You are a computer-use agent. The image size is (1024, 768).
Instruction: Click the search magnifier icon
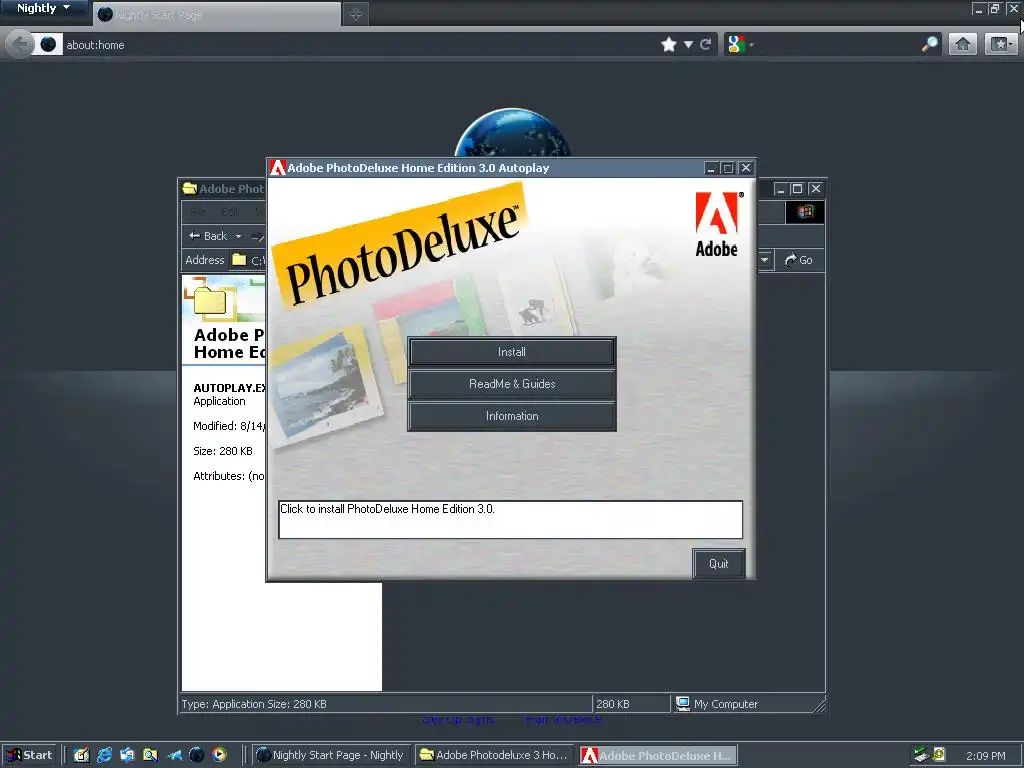click(929, 44)
